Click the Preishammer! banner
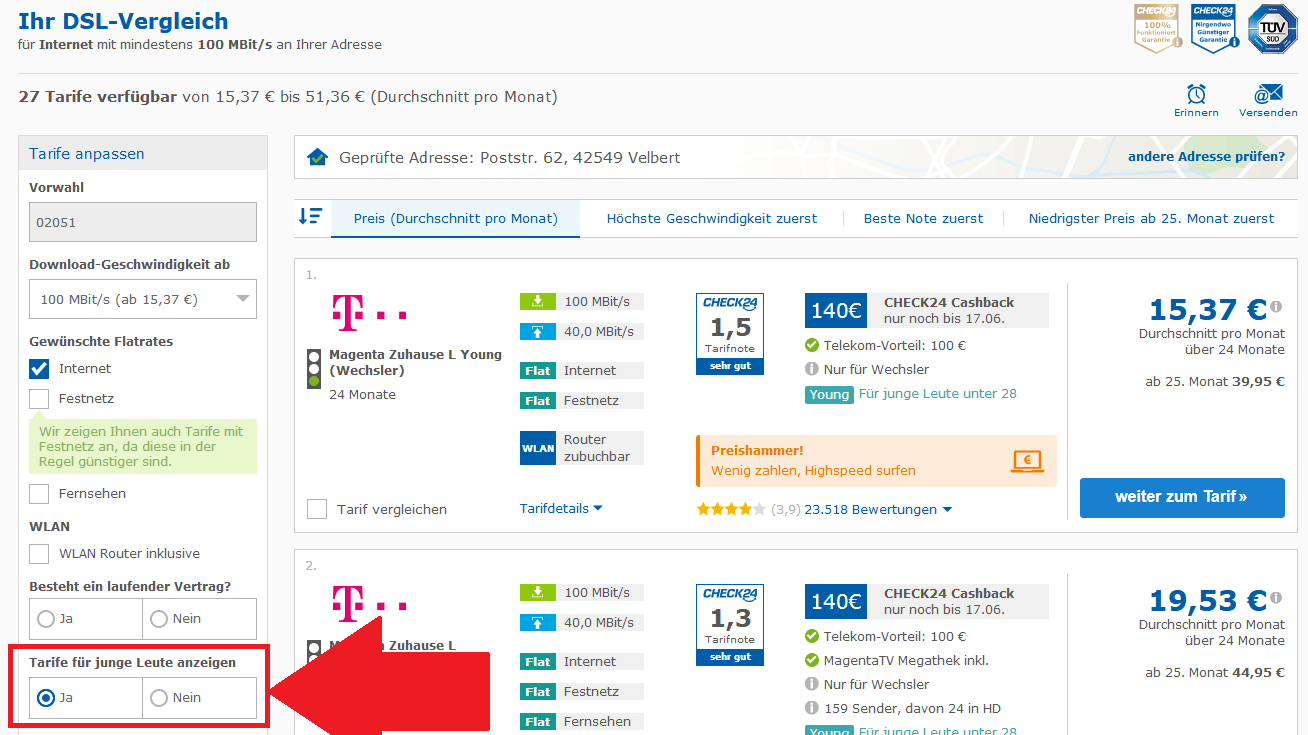The height and width of the screenshot is (735, 1308). click(876, 461)
